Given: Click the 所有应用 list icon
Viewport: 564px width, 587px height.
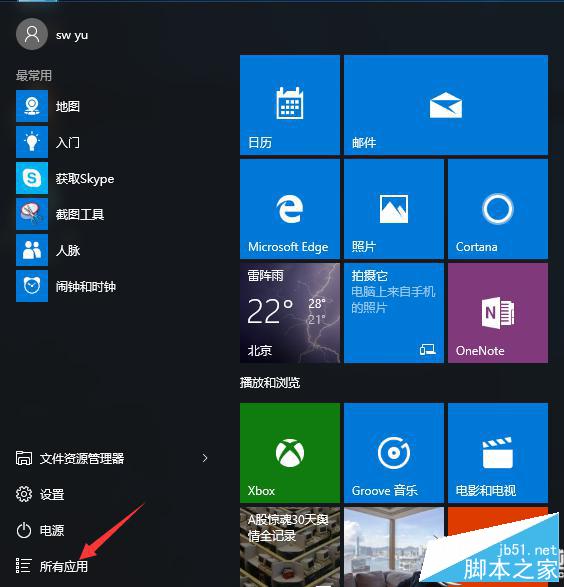Looking at the screenshot, I should 23,566.
